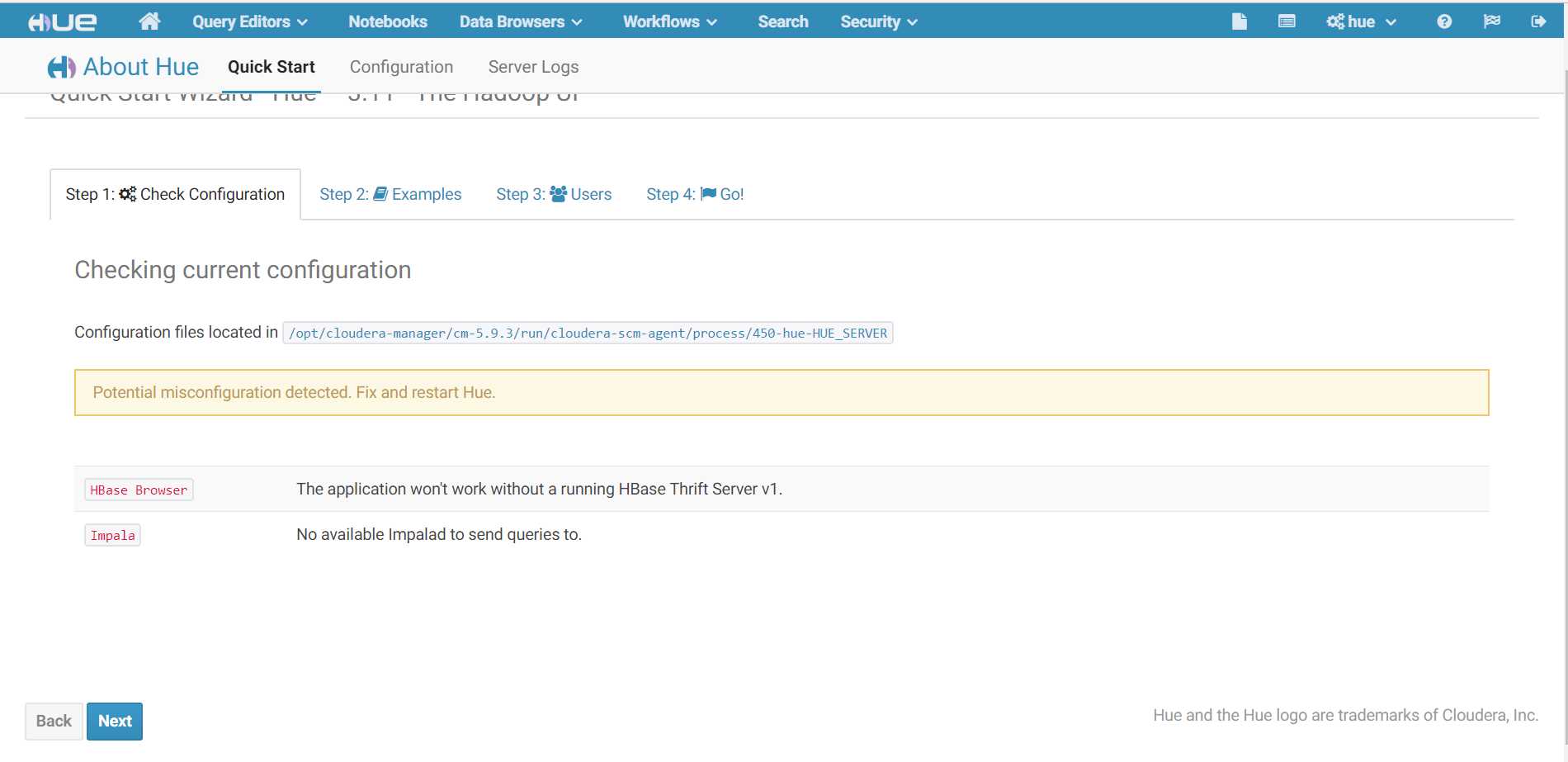The image size is (1568, 762).
Task: Click the Potential misconfiguration warning text
Action: [x=294, y=392]
